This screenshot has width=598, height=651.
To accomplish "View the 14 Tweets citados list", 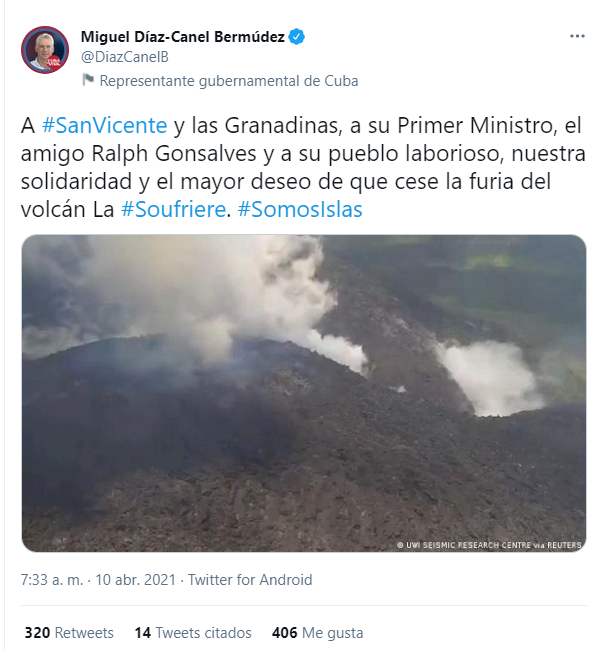I will click(x=193, y=633).
